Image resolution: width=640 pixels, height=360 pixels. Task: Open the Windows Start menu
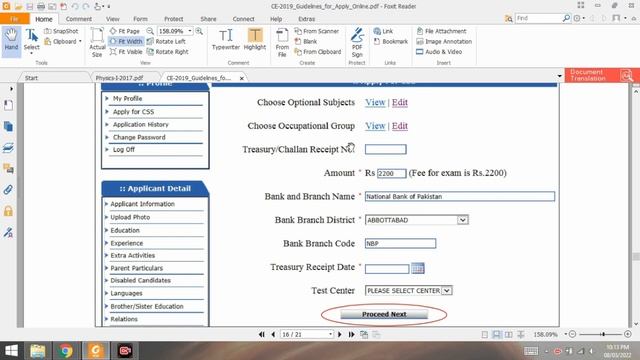[11, 351]
